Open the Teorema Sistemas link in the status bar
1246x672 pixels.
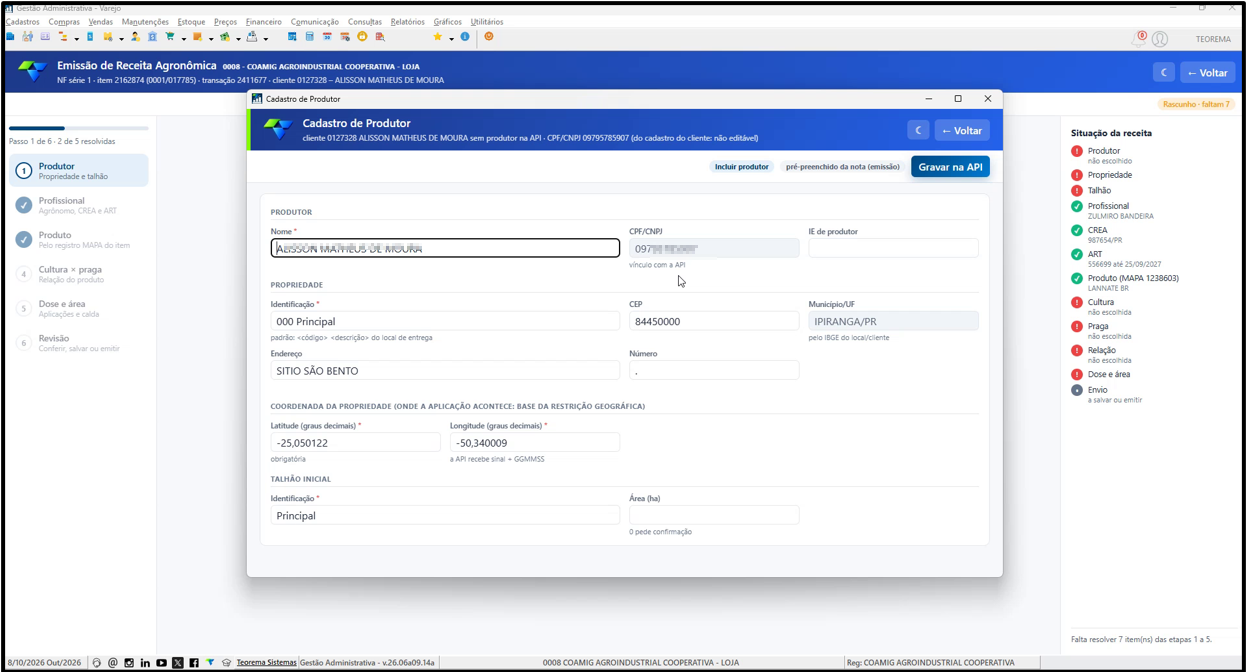[266, 663]
